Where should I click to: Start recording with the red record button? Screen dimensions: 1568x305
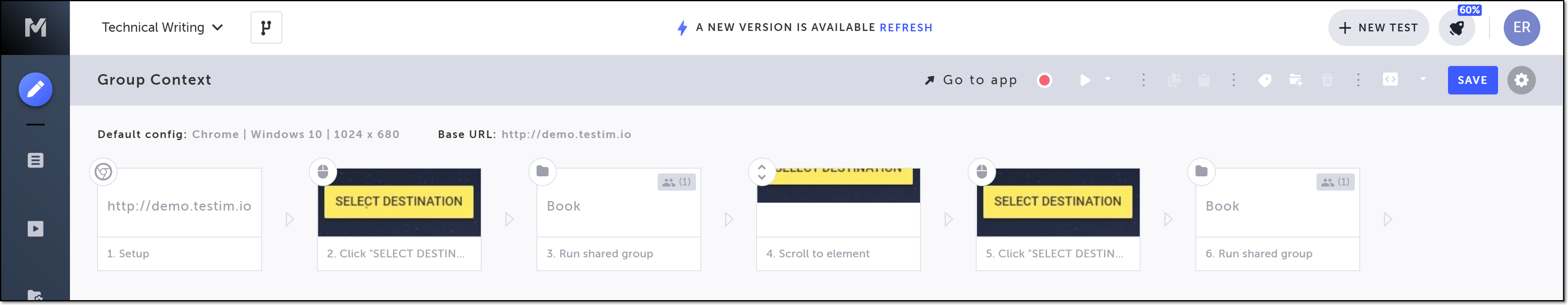tap(1045, 81)
